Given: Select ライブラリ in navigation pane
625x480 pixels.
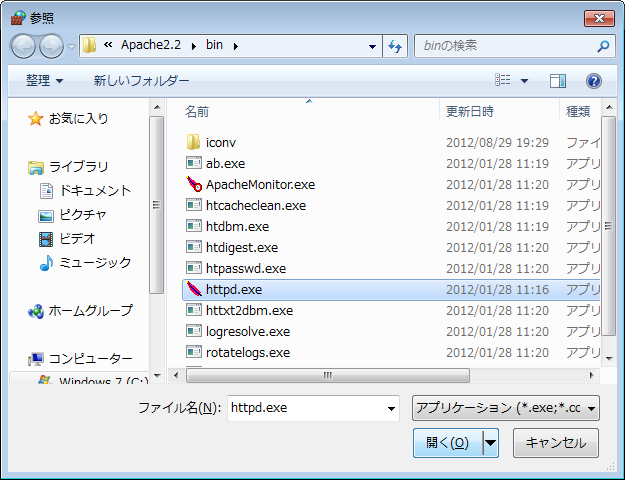Looking at the screenshot, I should [79, 167].
